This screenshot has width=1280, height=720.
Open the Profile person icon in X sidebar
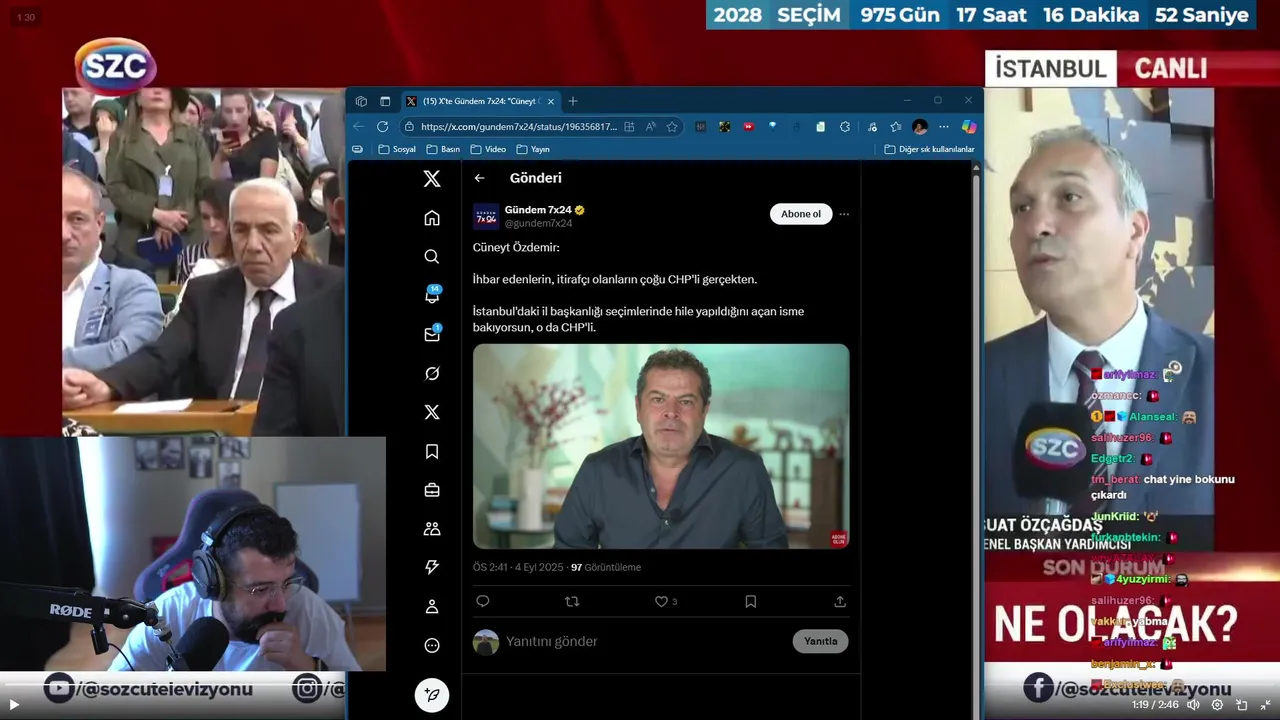pos(432,606)
